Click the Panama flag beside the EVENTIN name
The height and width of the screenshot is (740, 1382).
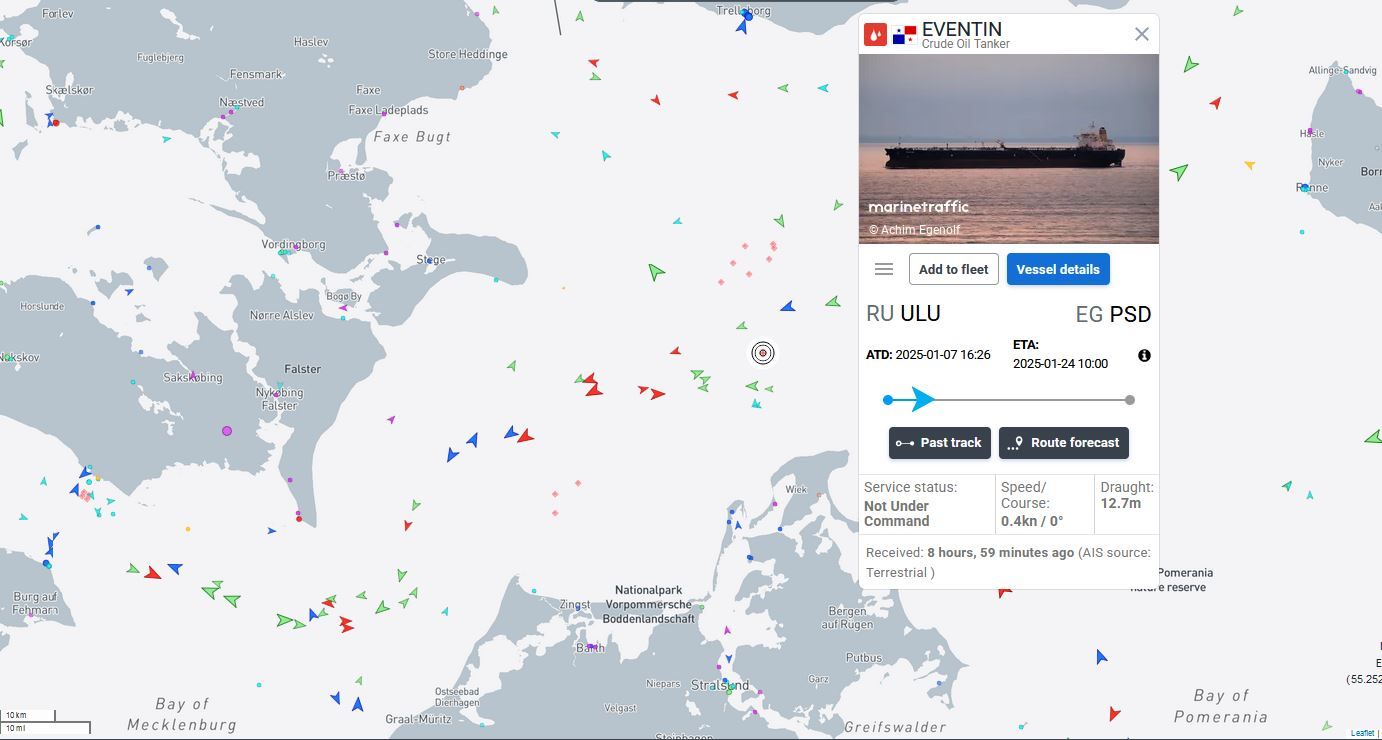coord(903,33)
